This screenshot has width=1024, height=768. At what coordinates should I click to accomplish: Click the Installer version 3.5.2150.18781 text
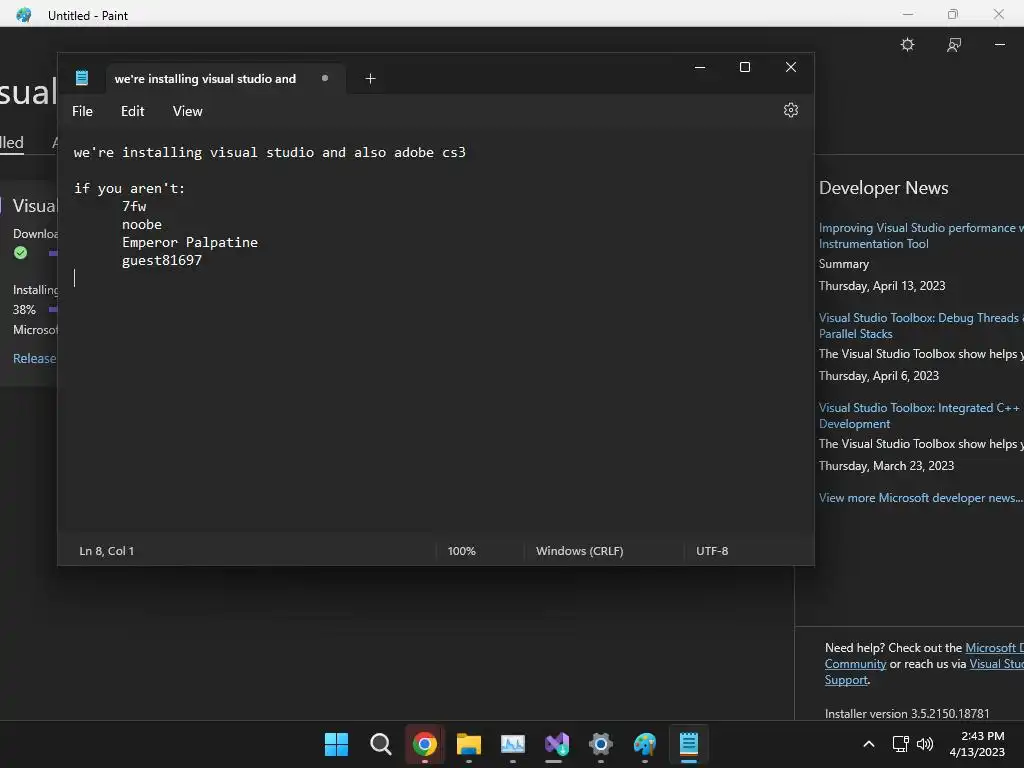[906, 713]
